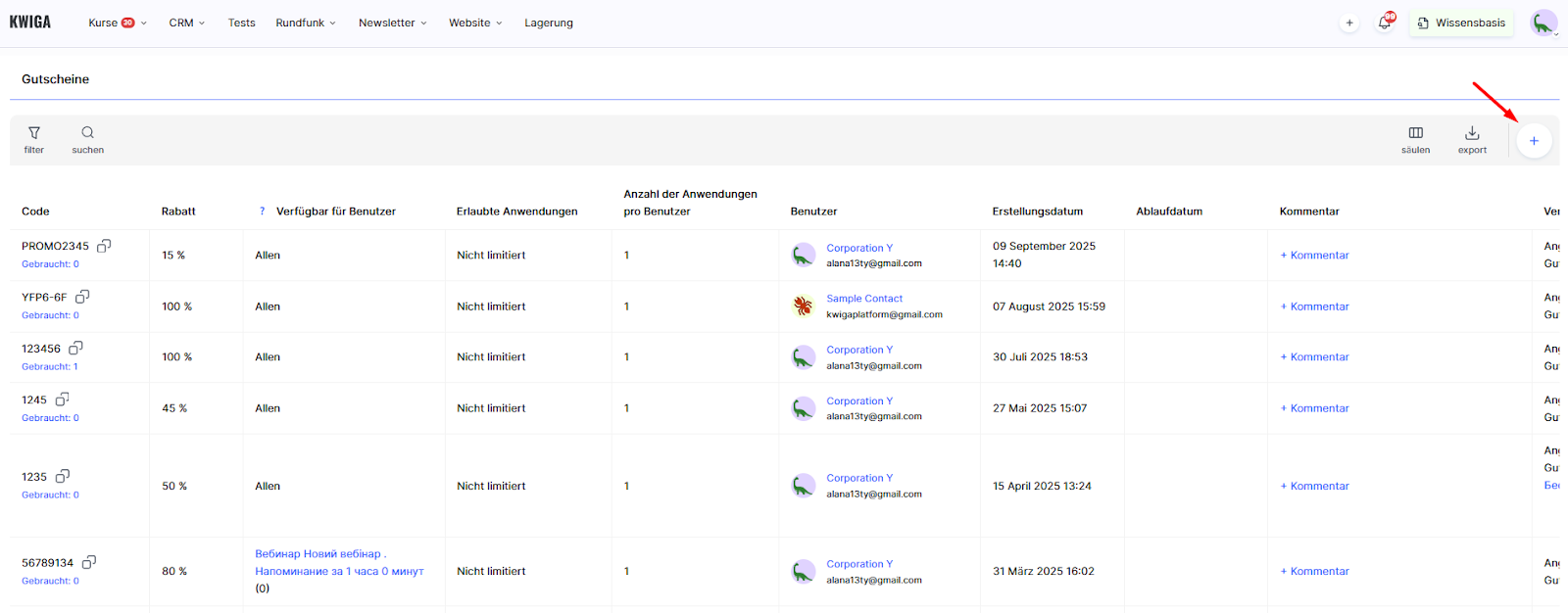Copy the PROMO2345 coupon code
The height and width of the screenshot is (613, 1568).
pyautogui.click(x=104, y=246)
